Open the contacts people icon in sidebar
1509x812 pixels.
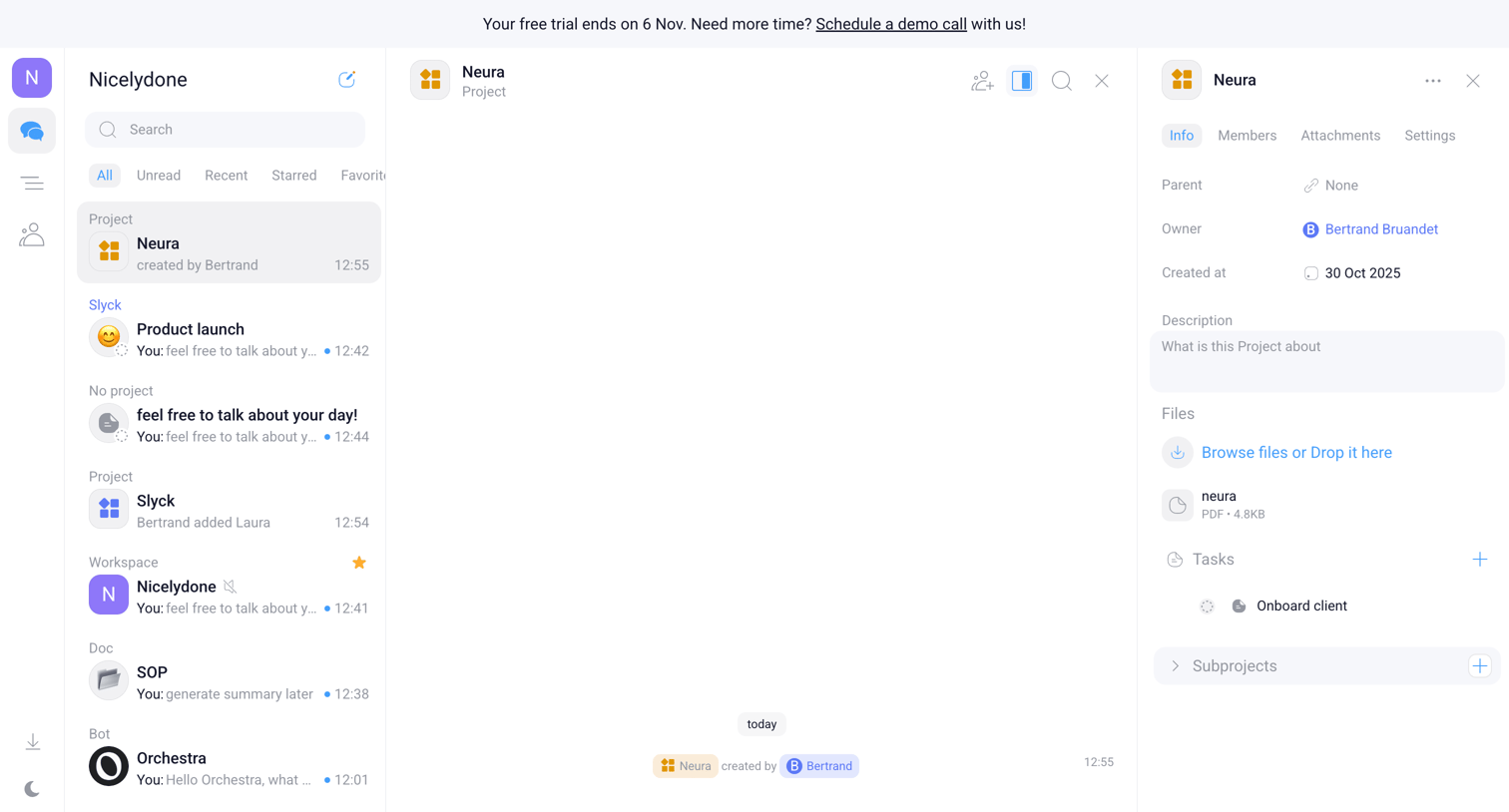pyautogui.click(x=32, y=234)
